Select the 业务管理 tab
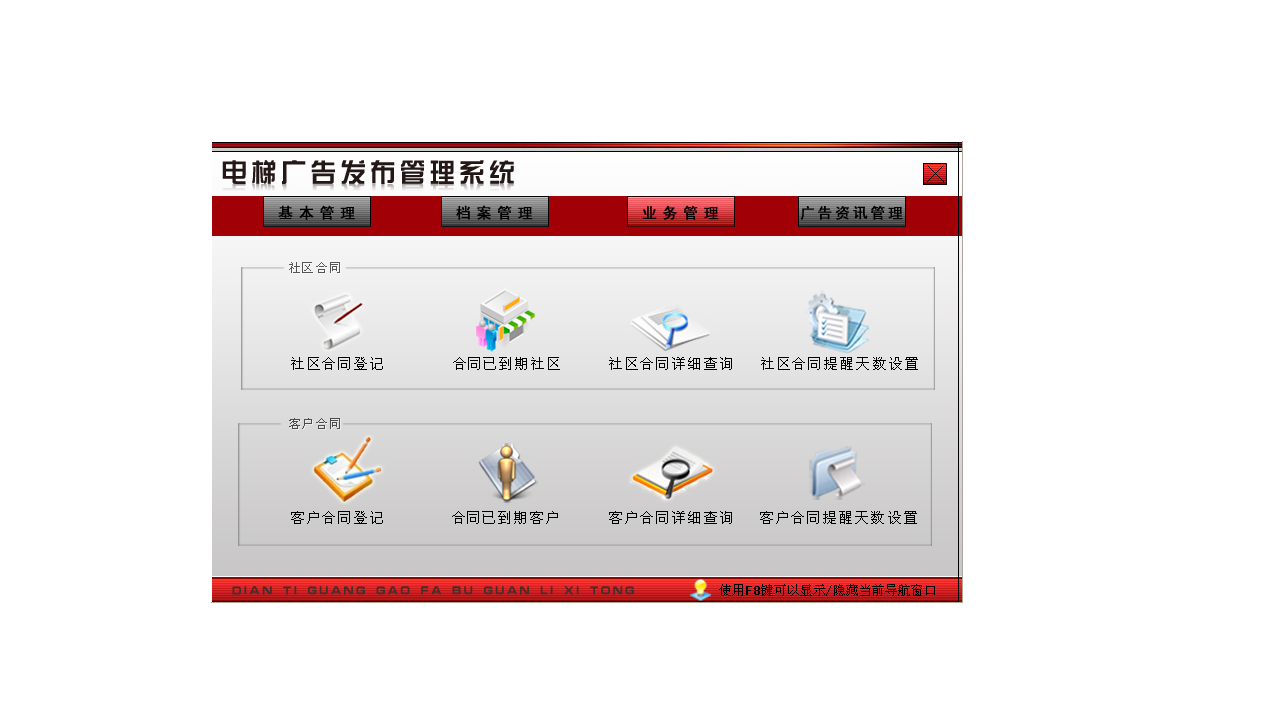This screenshot has width=1280, height=720. point(681,211)
